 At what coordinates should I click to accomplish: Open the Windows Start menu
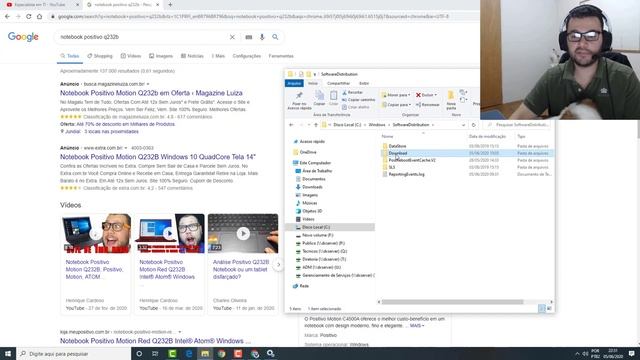[x=8, y=353]
